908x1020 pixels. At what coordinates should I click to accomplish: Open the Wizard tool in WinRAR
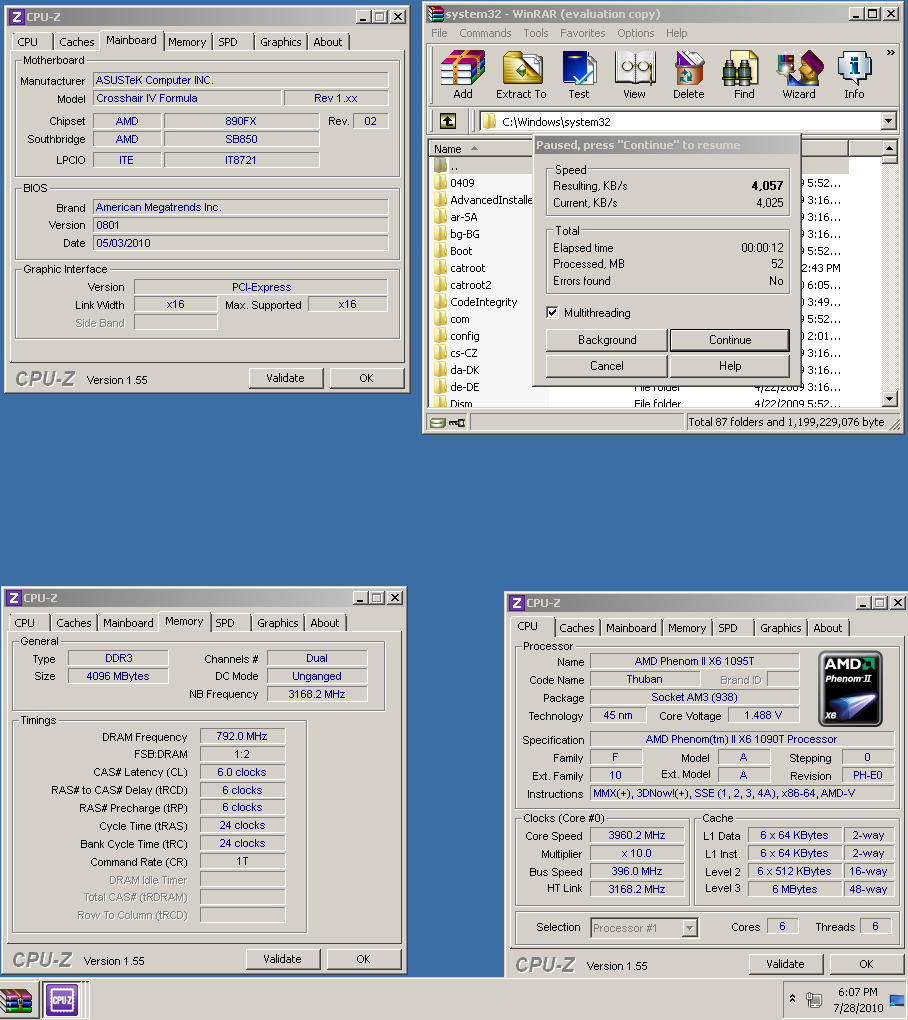point(799,74)
